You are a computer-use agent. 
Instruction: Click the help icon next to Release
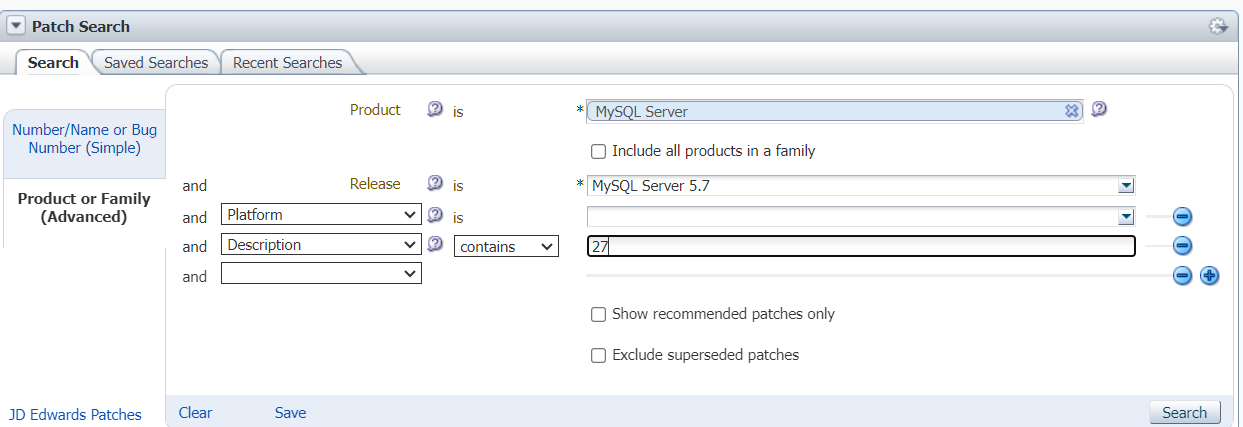coord(435,184)
